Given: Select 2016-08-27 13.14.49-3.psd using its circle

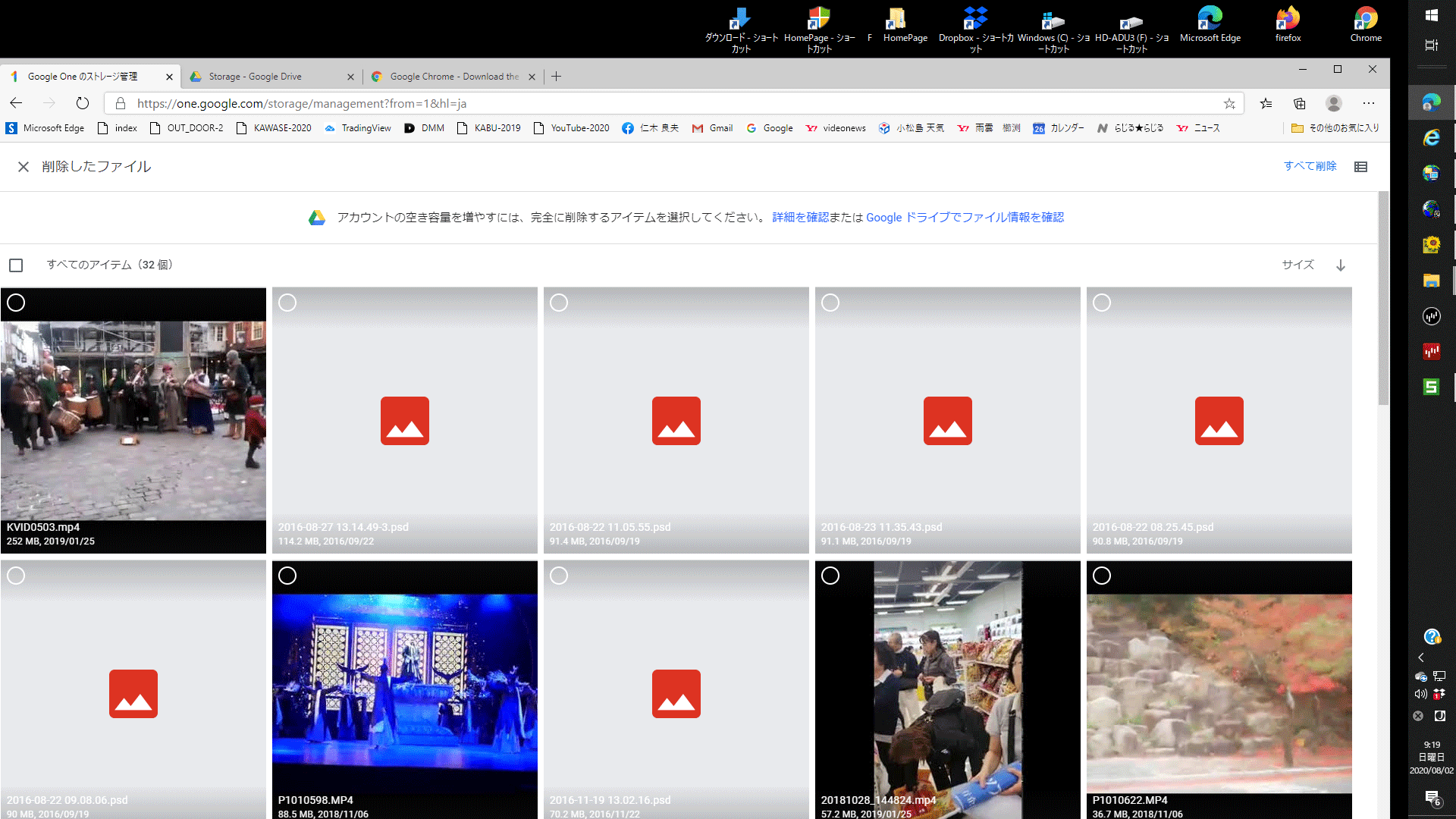Looking at the screenshot, I should coord(287,303).
